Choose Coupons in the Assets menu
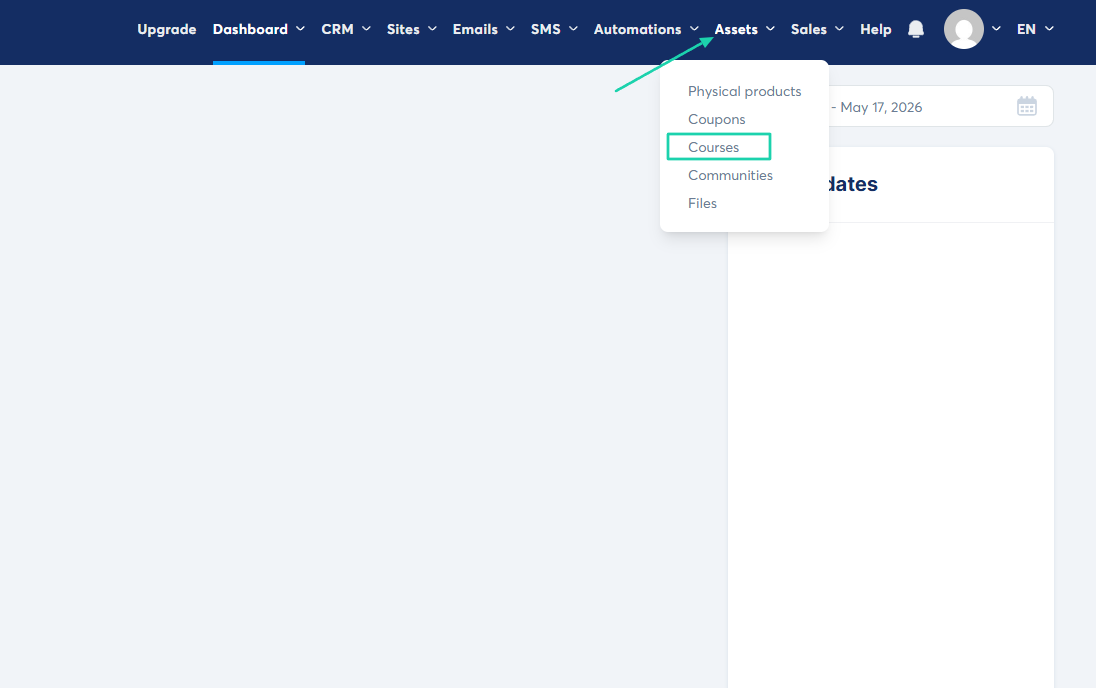The width and height of the screenshot is (1096, 688). [716, 120]
